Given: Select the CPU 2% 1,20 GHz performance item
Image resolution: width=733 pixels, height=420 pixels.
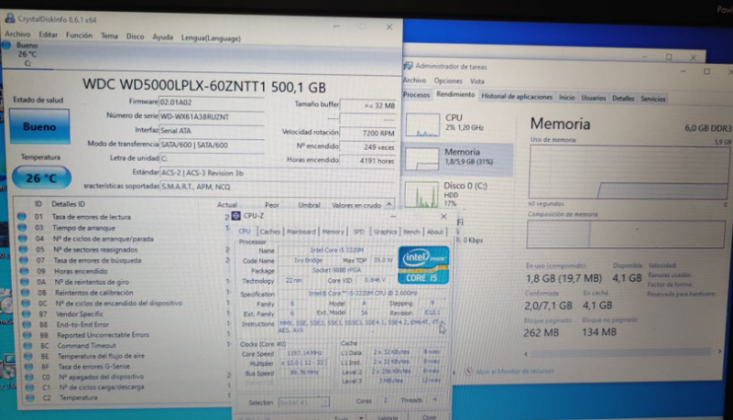Looking at the screenshot, I should tap(458, 124).
